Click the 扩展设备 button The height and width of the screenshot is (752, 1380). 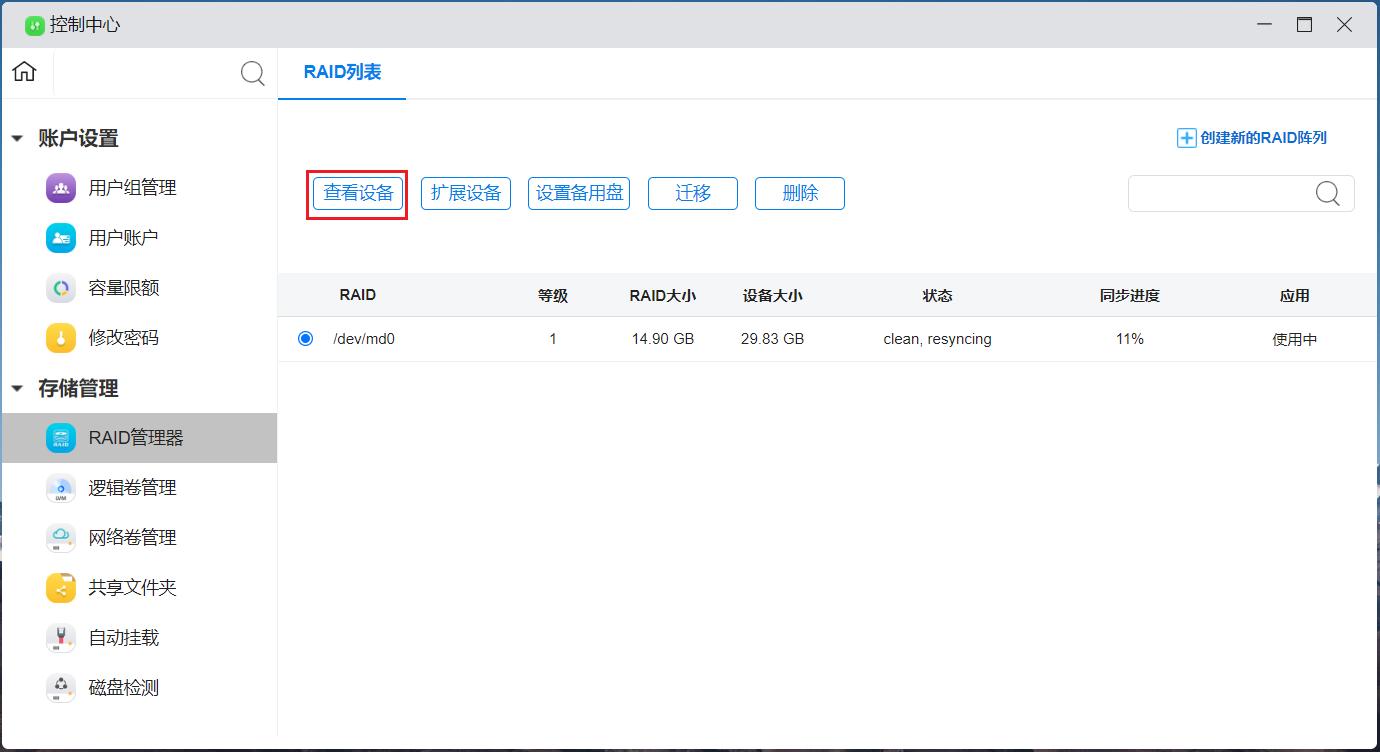(466, 193)
